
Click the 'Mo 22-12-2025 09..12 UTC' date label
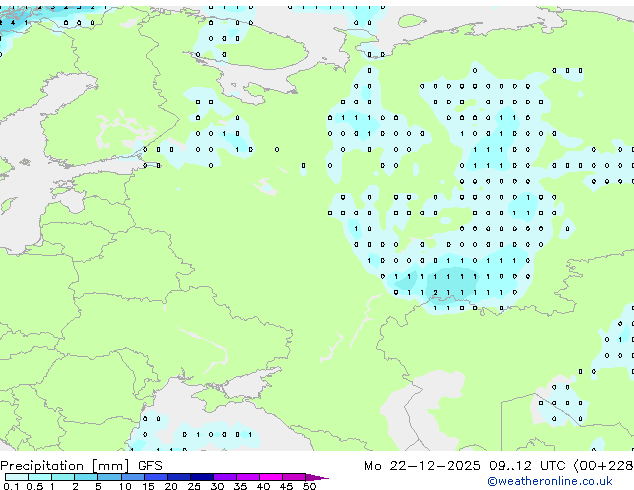pos(465,466)
